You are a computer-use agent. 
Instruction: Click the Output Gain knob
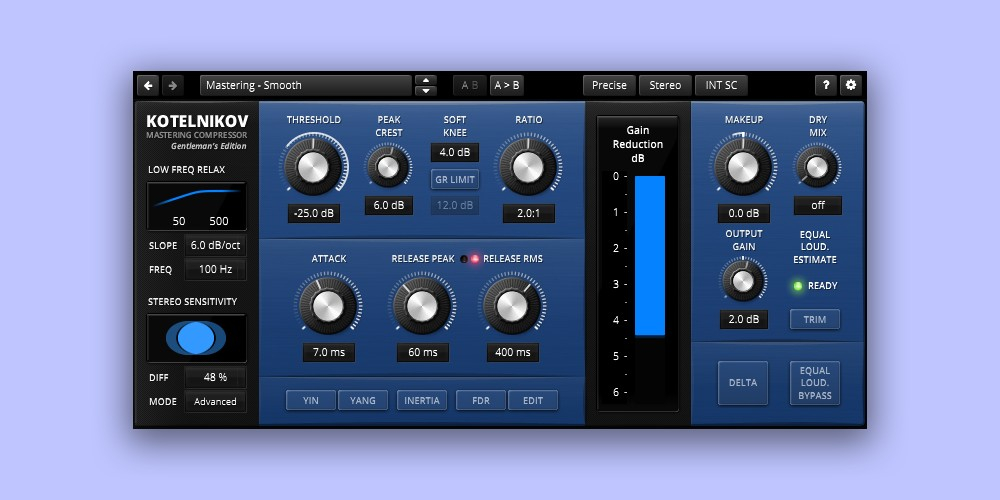coord(743,281)
